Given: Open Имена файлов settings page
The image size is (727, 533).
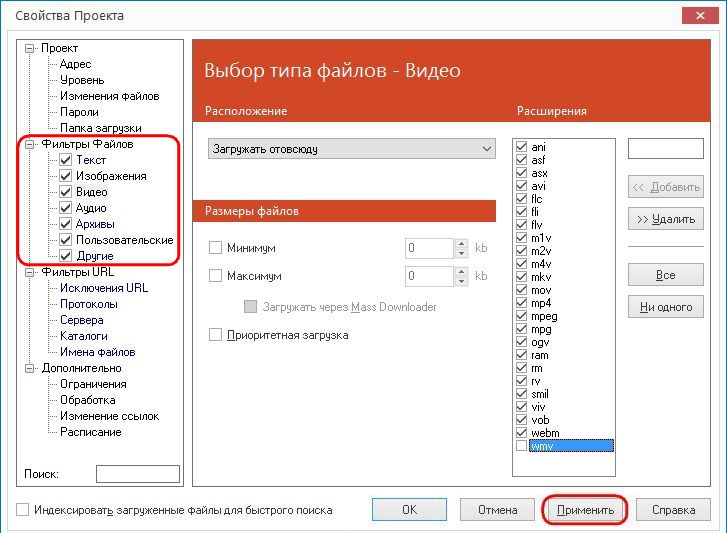Looking at the screenshot, I should (x=97, y=352).
